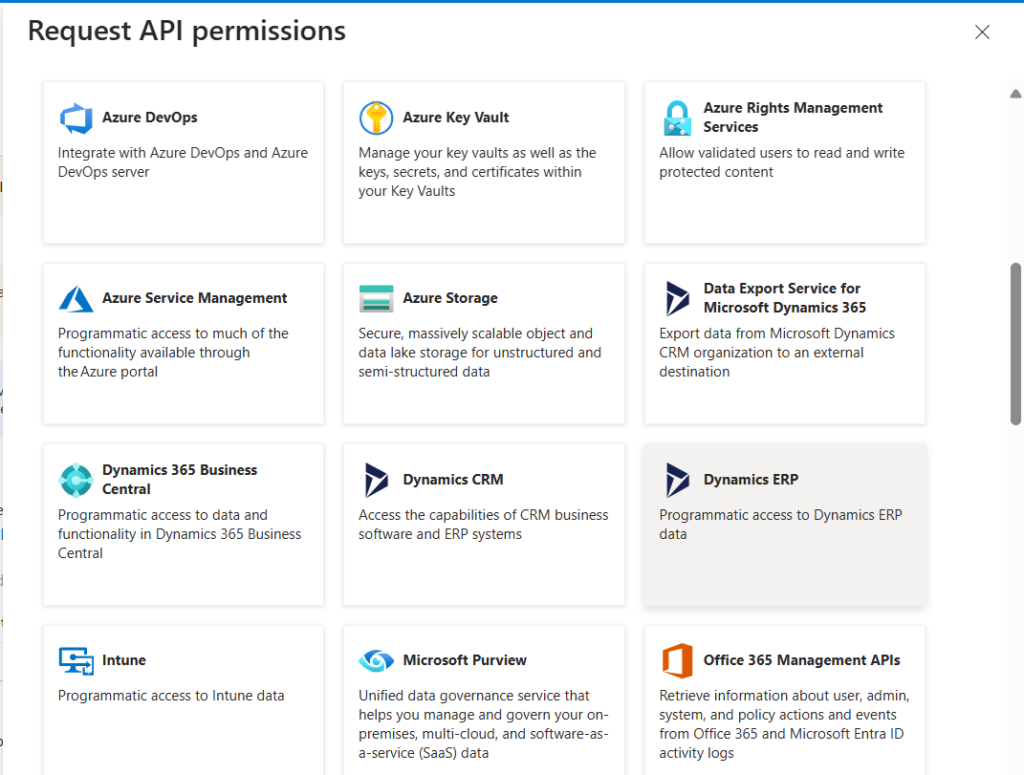Click the Azure Rights Management padlock icon

(677, 118)
